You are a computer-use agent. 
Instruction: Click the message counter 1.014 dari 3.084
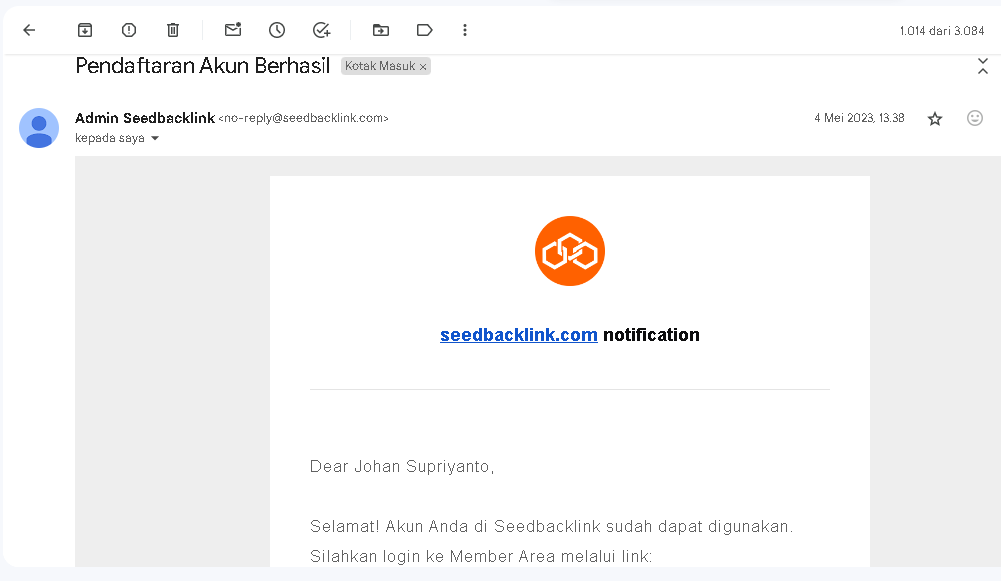[x=942, y=31]
